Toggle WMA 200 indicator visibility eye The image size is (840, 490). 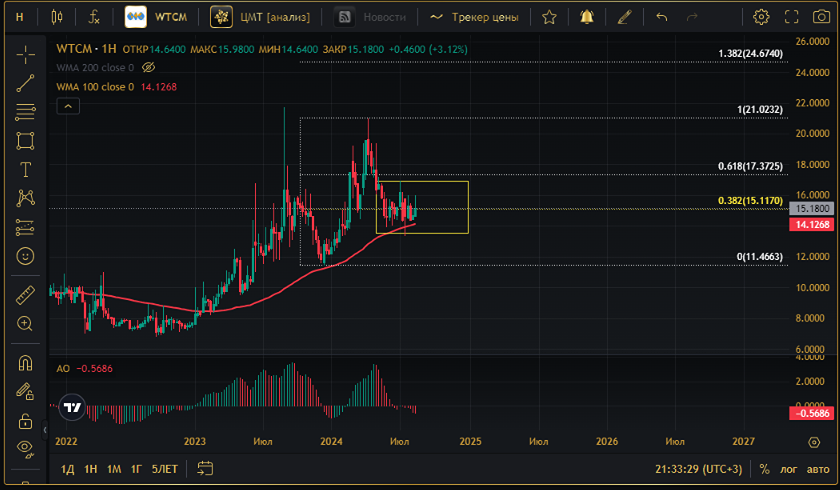pyautogui.click(x=149, y=67)
